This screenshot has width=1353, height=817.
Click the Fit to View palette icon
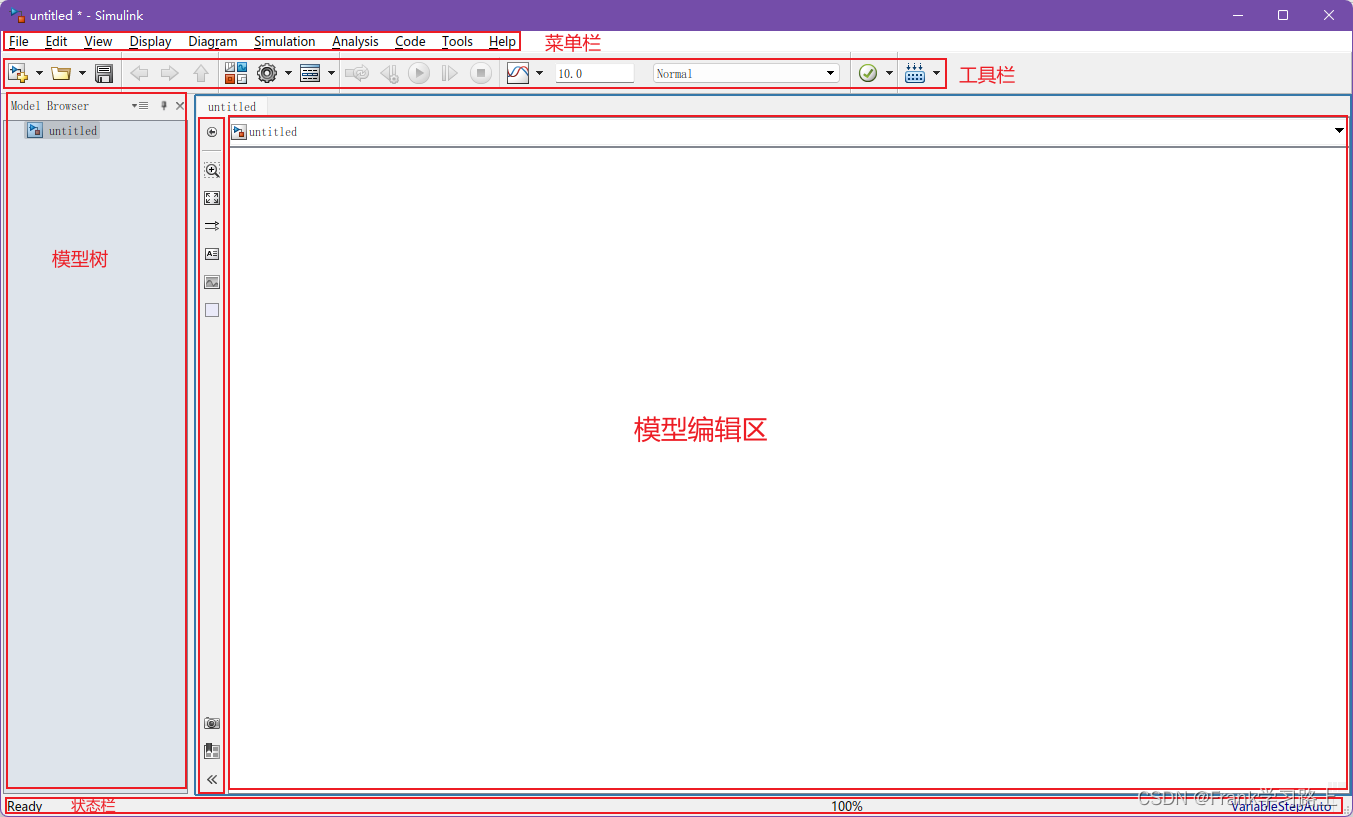[211, 197]
